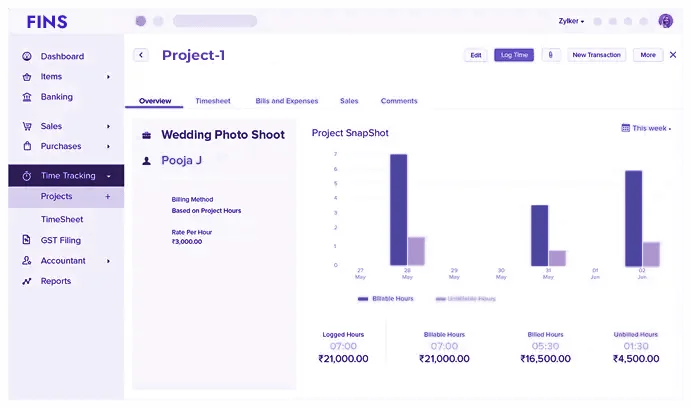The image size is (691, 408).
Task: Toggle Unbillable Hours legend series
Action: click(x=465, y=298)
